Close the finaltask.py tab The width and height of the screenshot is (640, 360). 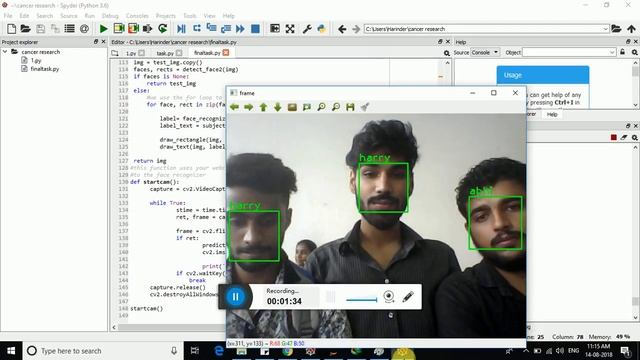point(226,53)
